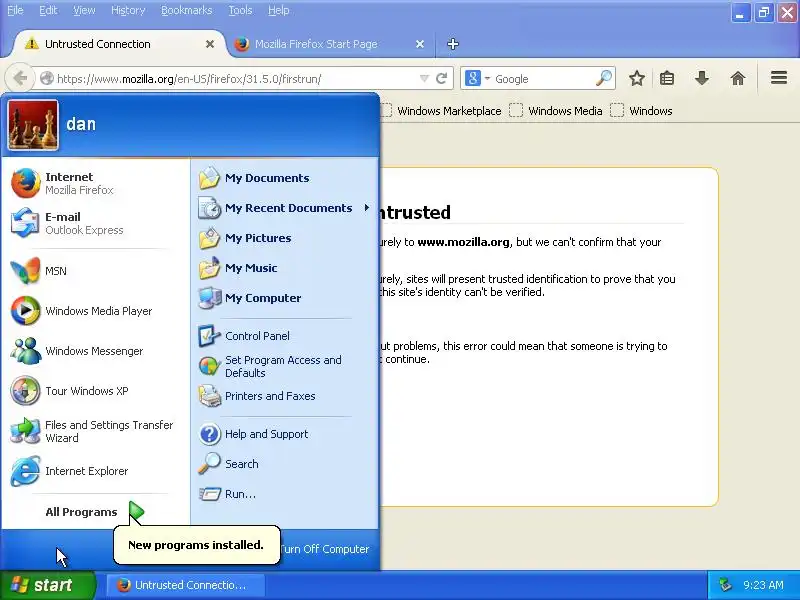This screenshot has height=600, width=800.
Task: Launch Internet Explorer
Action: (x=96, y=471)
